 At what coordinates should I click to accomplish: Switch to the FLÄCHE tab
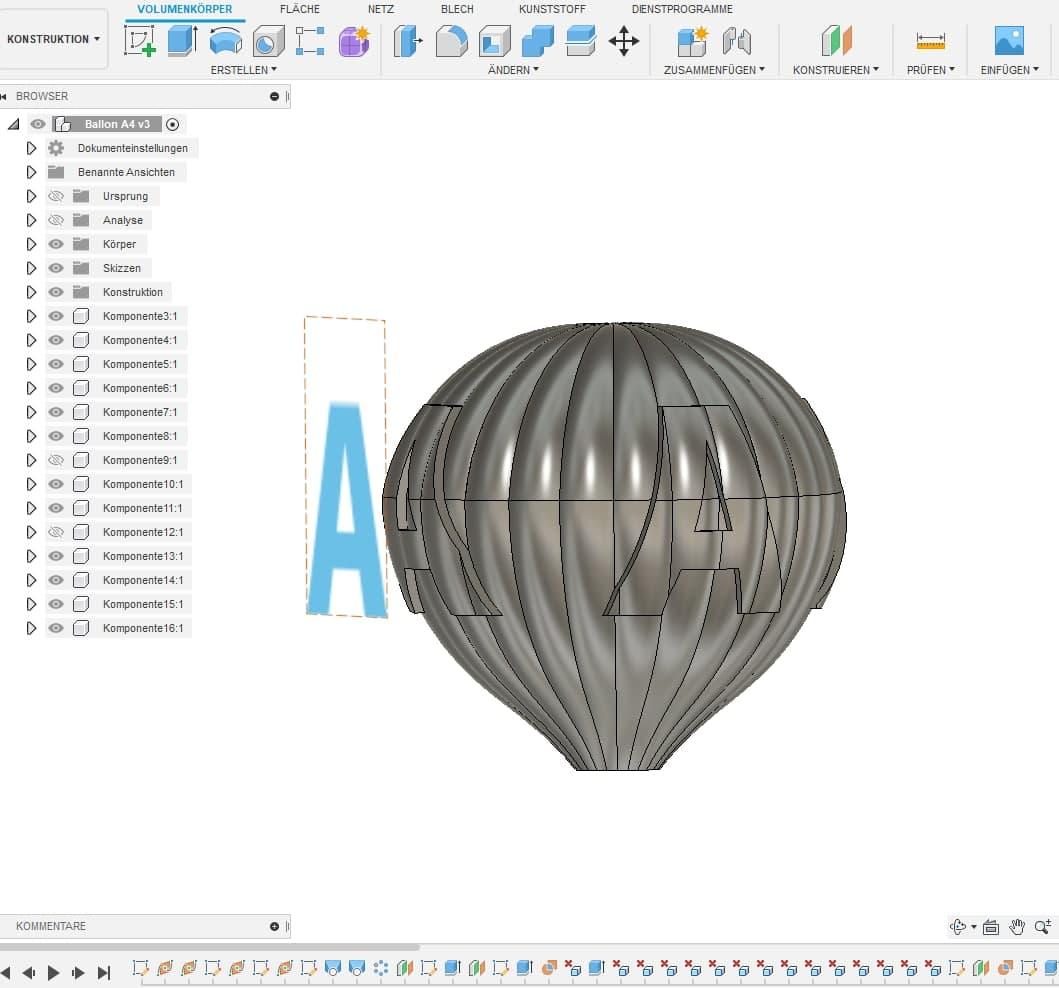click(300, 9)
